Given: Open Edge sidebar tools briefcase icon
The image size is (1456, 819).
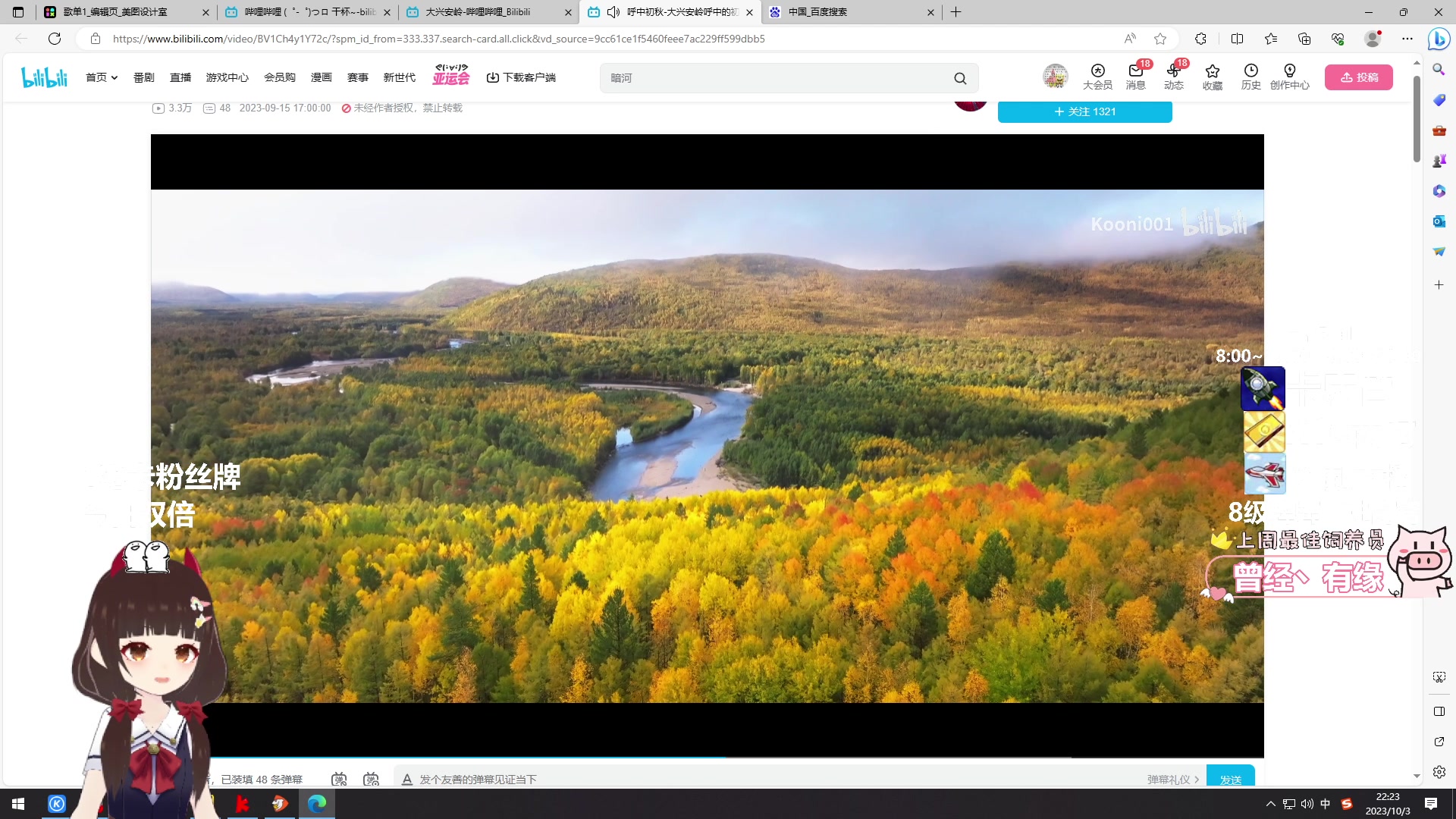Looking at the screenshot, I should [1439, 130].
